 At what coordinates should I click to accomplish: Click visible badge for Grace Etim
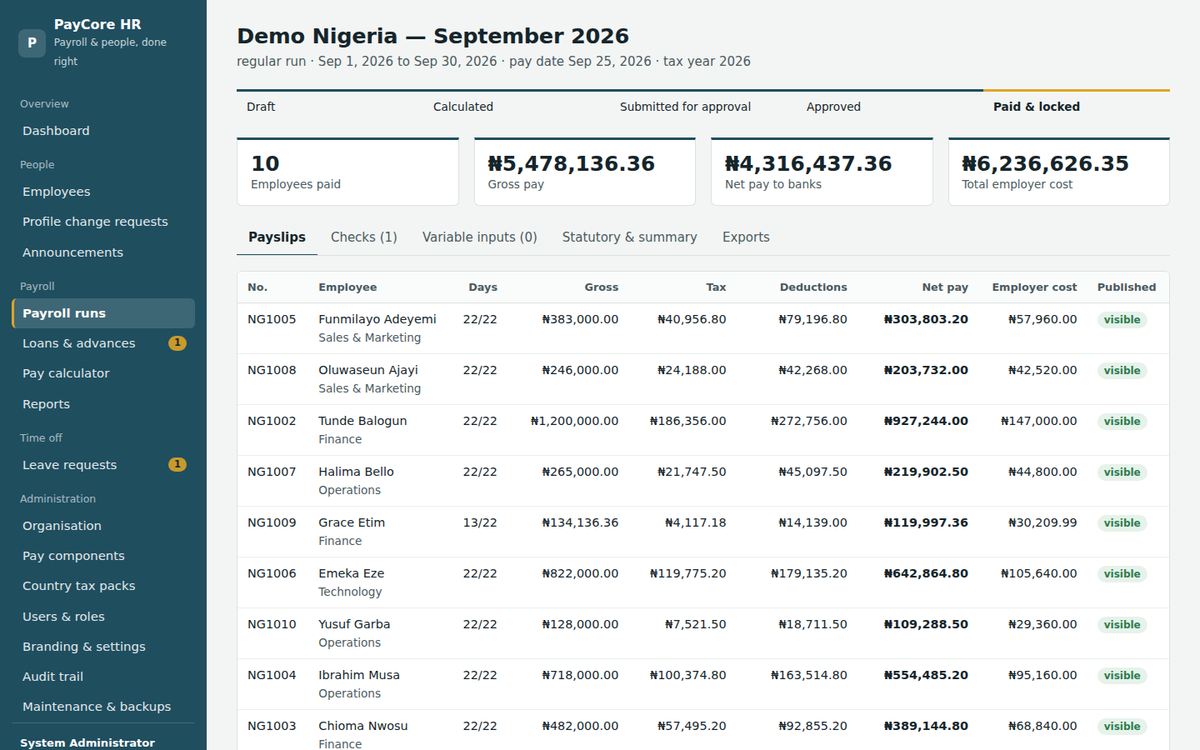point(1122,523)
